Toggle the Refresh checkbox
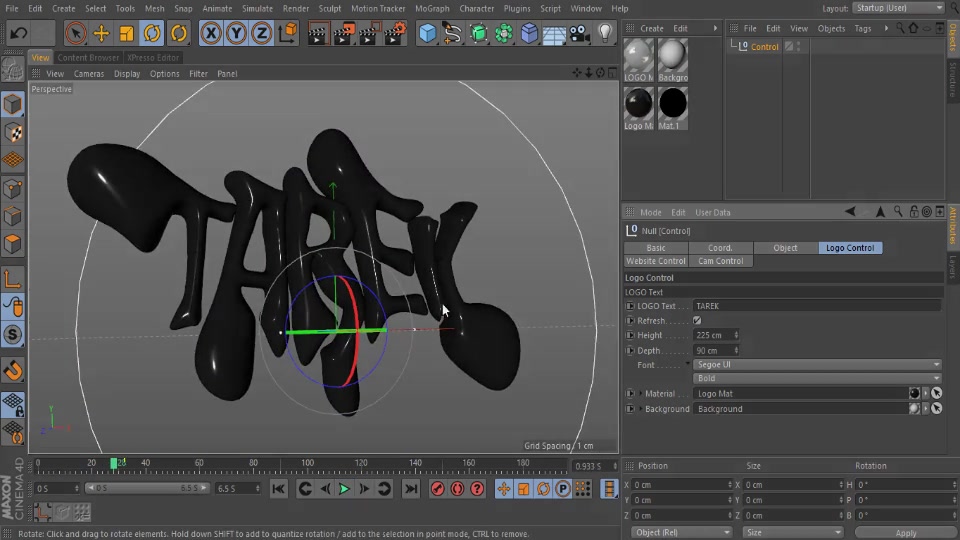Viewport: 960px width, 540px height. [x=697, y=320]
